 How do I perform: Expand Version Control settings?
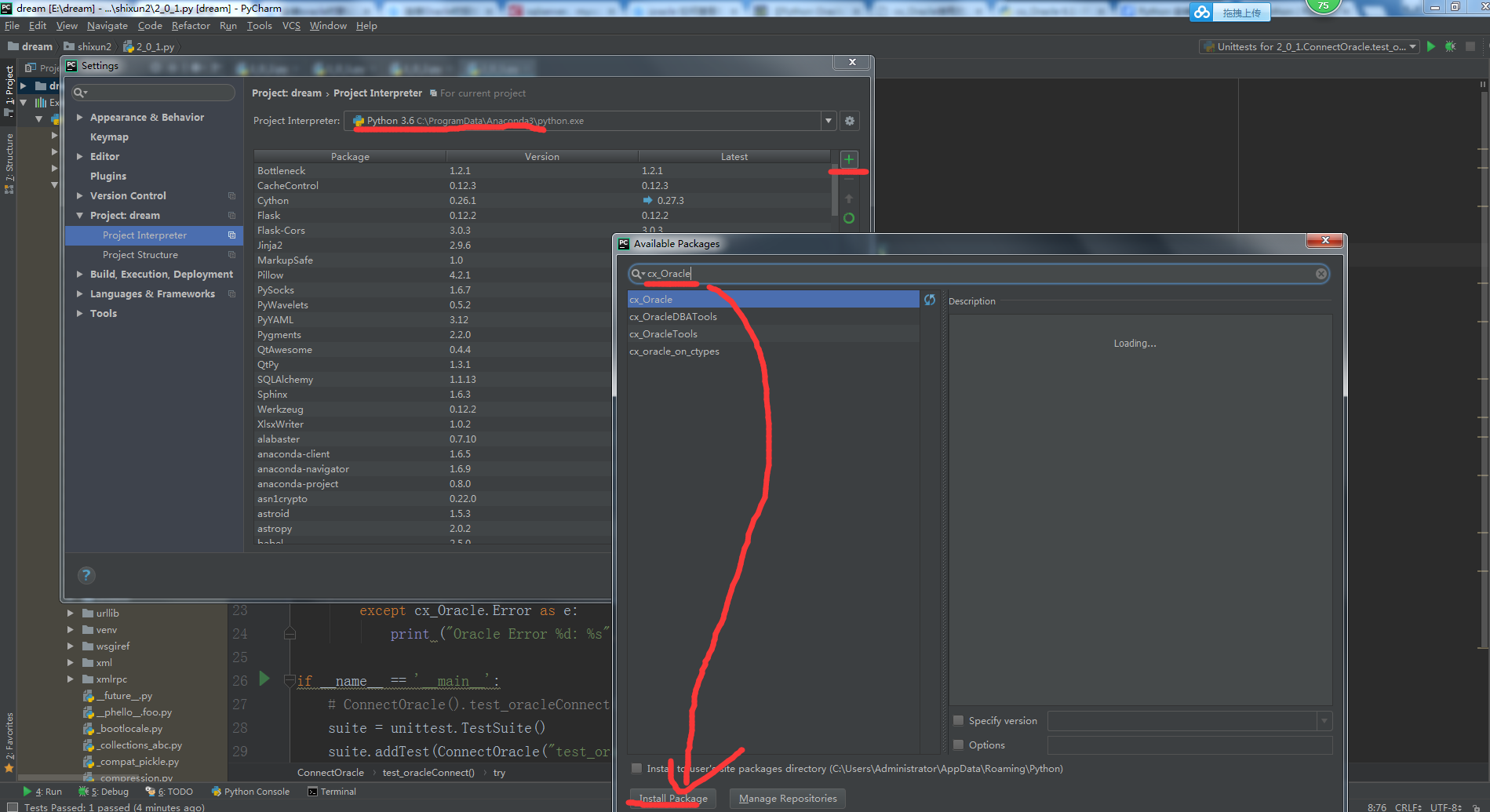click(x=80, y=196)
